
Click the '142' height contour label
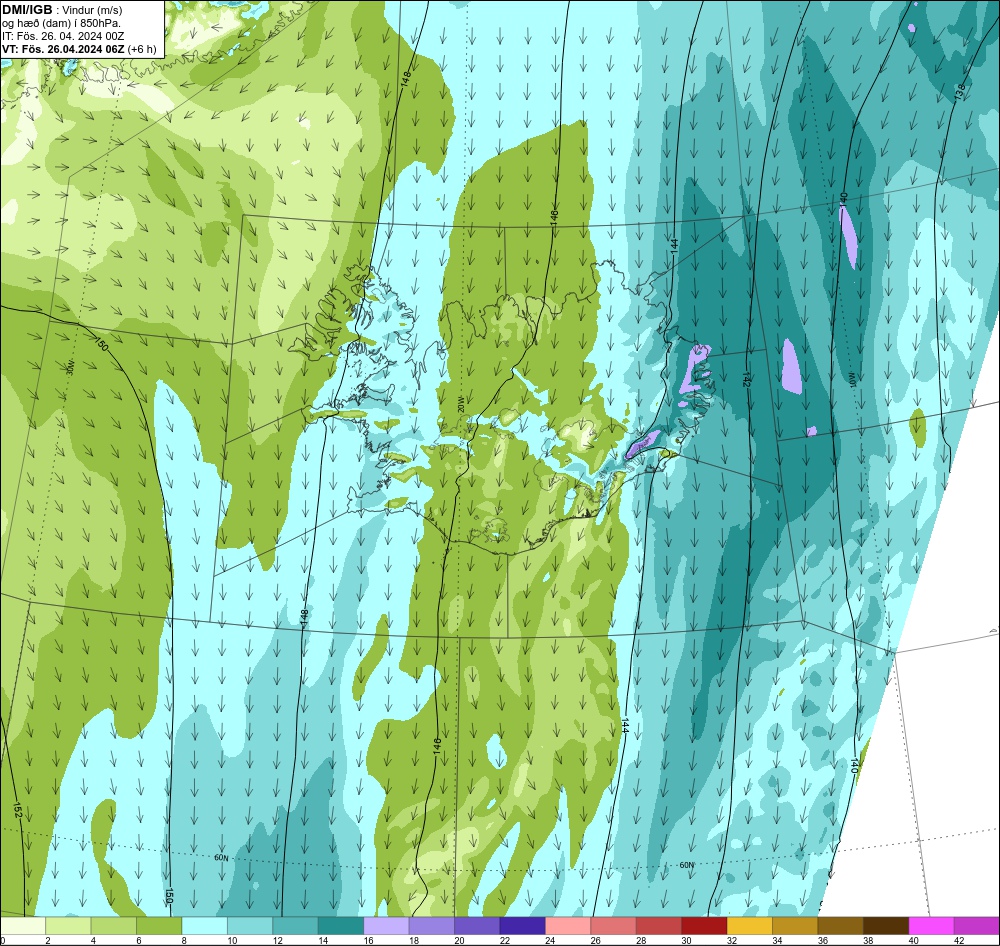click(x=746, y=378)
